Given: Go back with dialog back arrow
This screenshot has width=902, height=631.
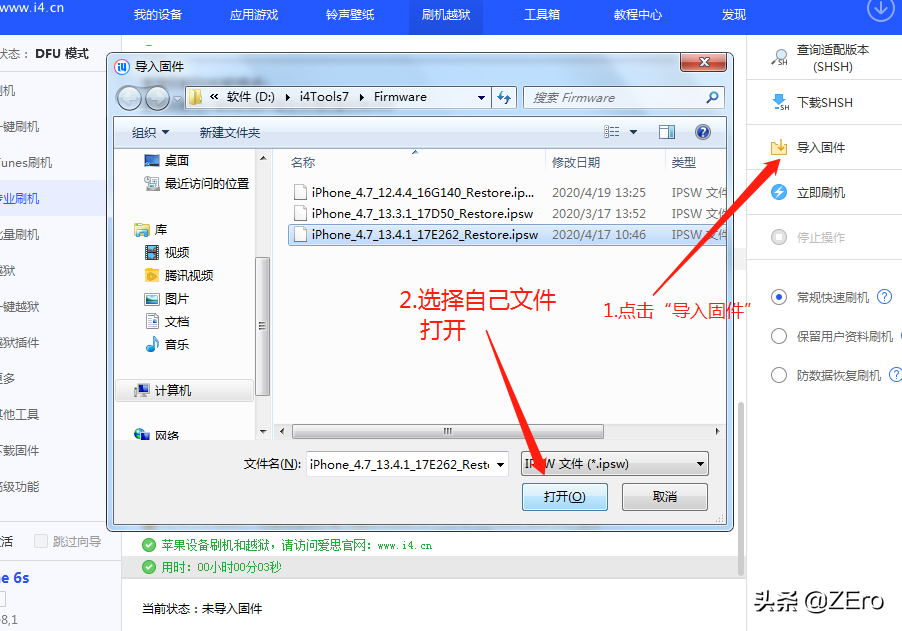Looking at the screenshot, I should [129, 98].
